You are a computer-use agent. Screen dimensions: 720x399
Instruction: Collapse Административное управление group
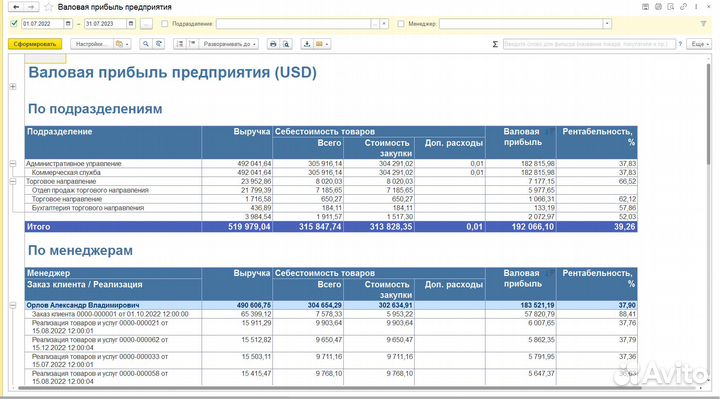[x=13, y=163]
